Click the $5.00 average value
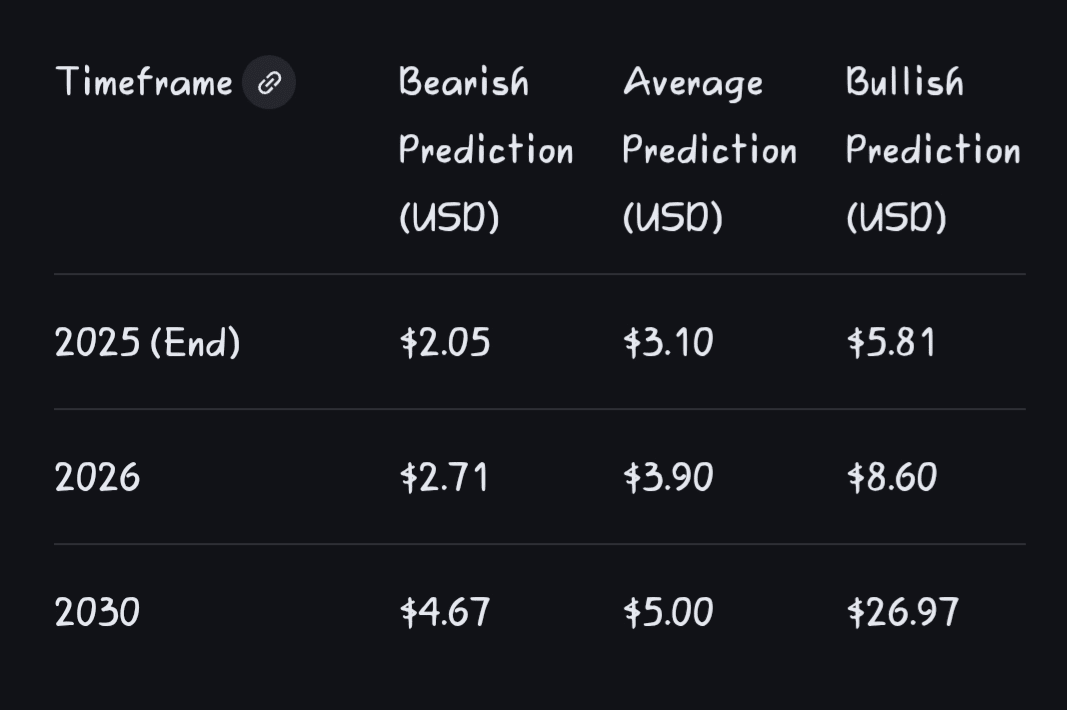The height and width of the screenshot is (710, 1067). point(668,612)
